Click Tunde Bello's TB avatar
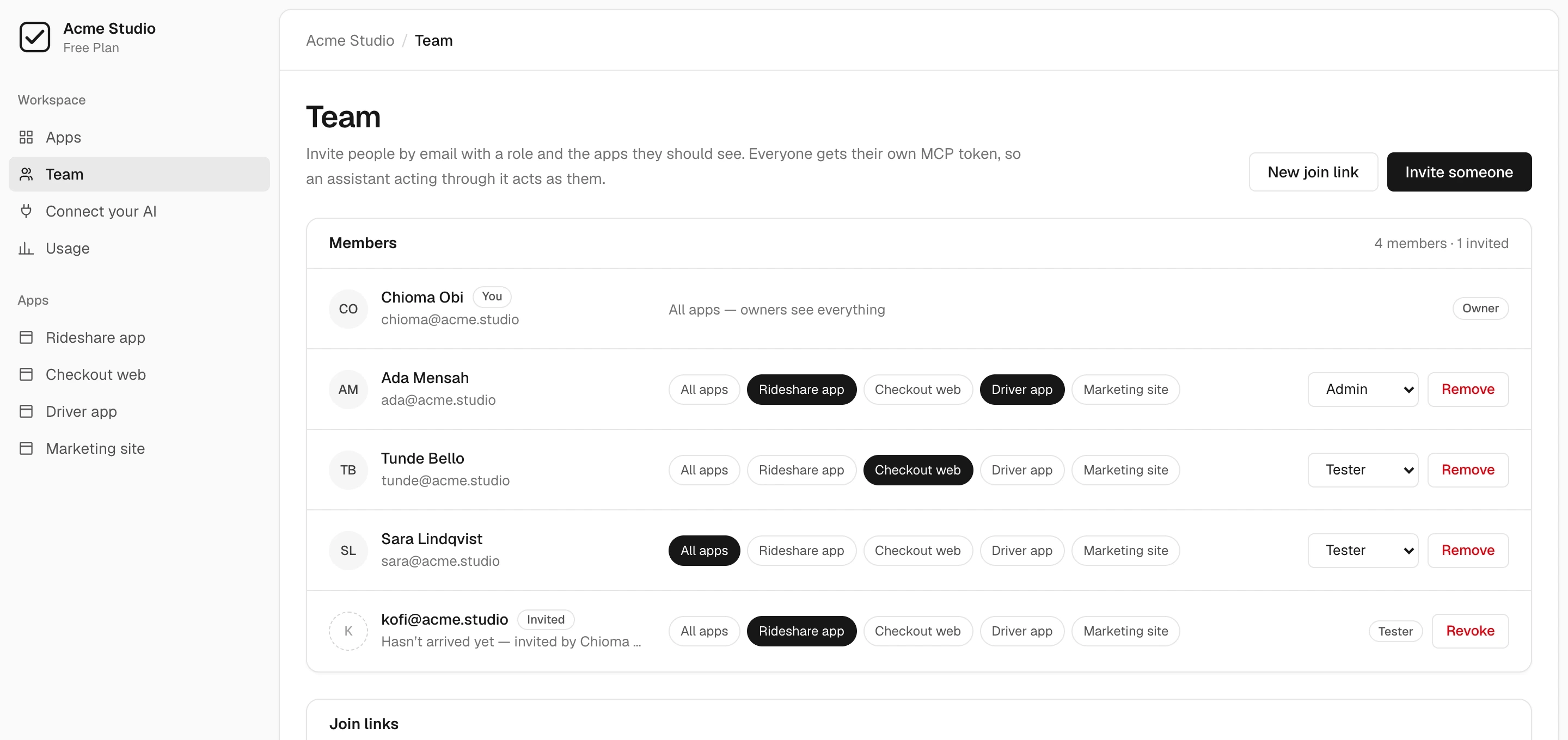The height and width of the screenshot is (740, 1568). [x=348, y=470]
